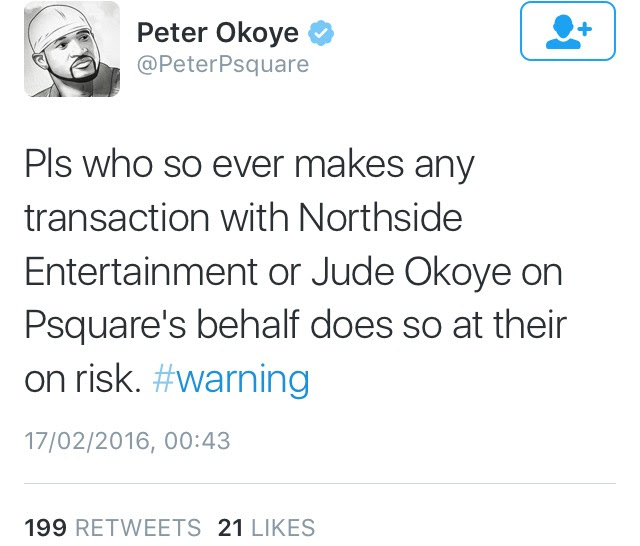This screenshot has height=546, width=640.
Task: Click the divider line above retweet counts
Action: (320, 484)
